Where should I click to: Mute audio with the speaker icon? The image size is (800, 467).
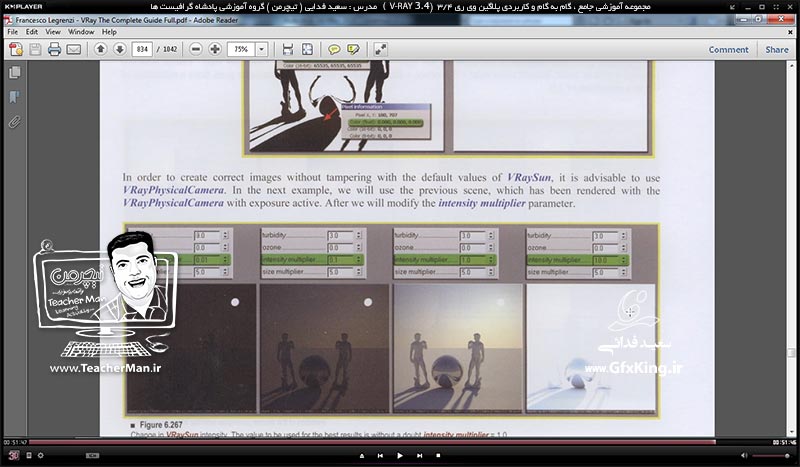[x=744, y=455]
